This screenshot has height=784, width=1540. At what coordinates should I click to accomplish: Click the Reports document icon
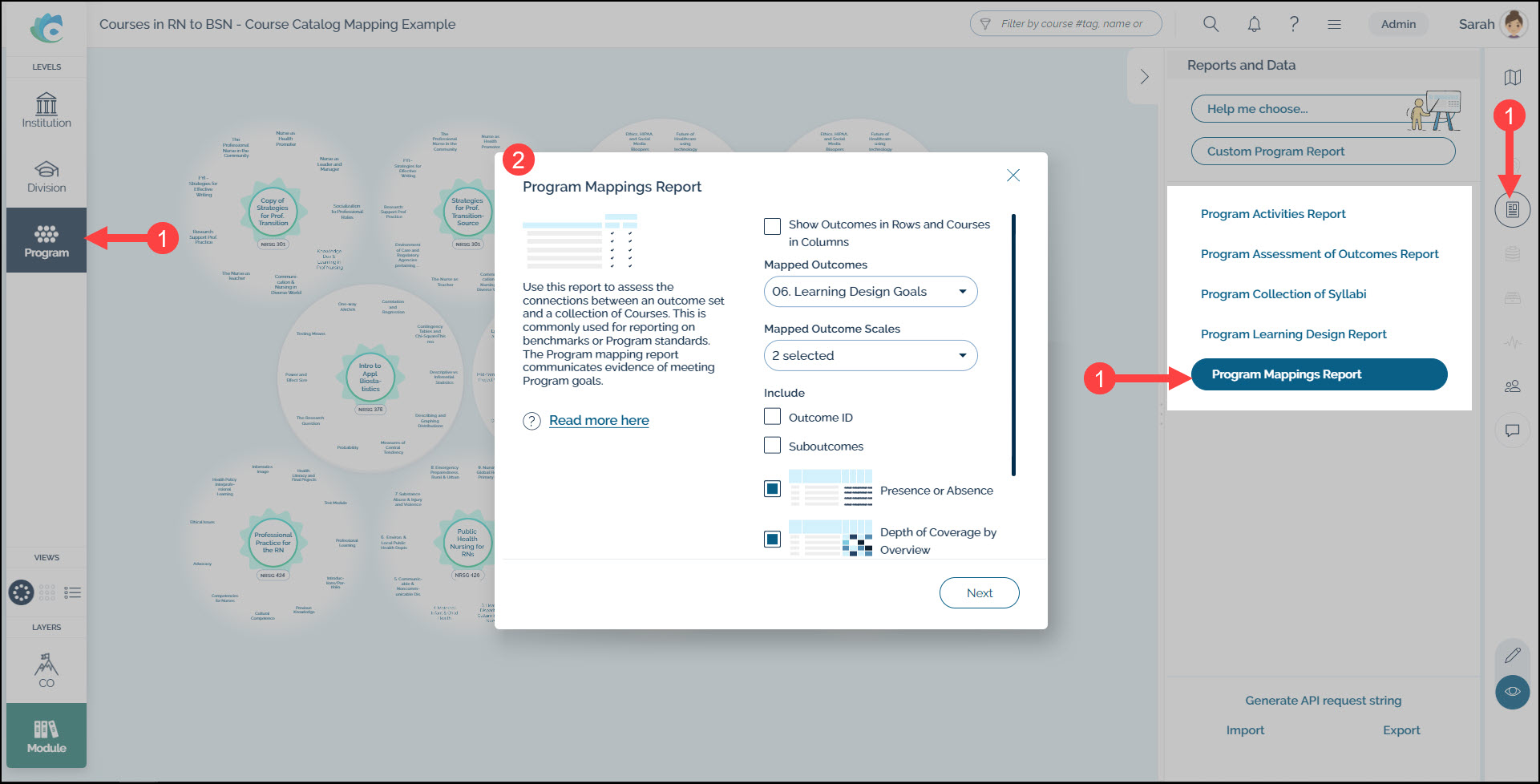[x=1512, y=210]
